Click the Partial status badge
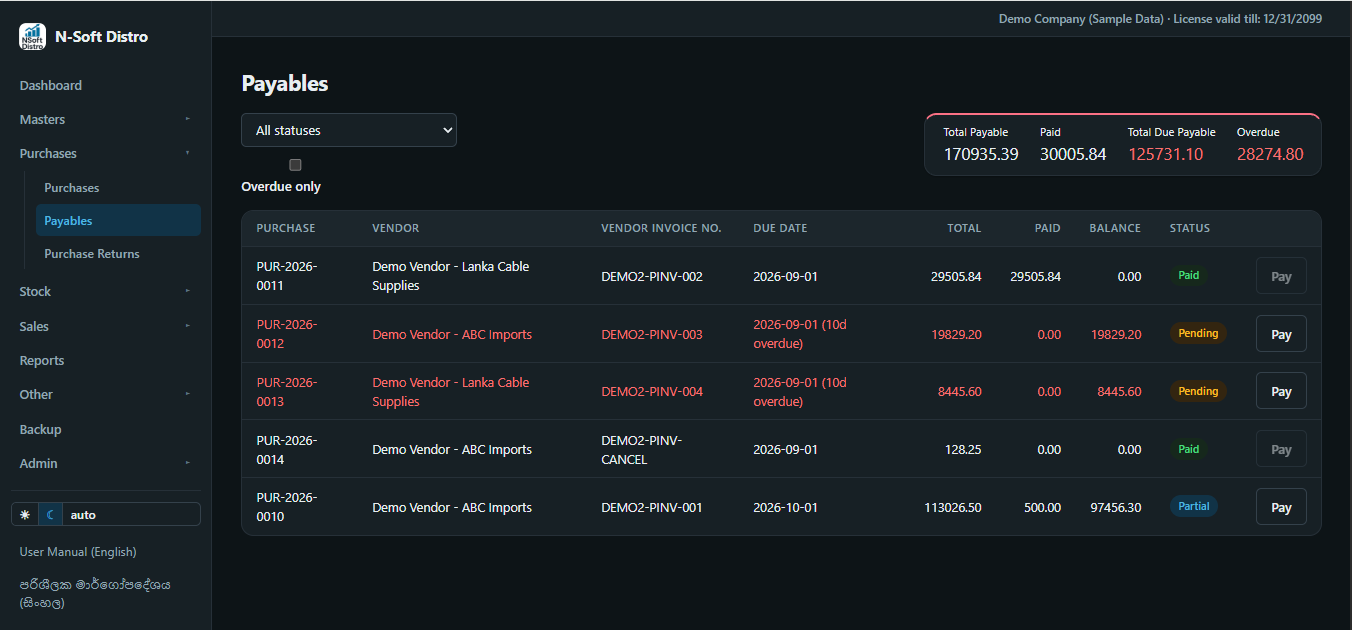The image size is (1352, 630). (x=1194, y=506)
